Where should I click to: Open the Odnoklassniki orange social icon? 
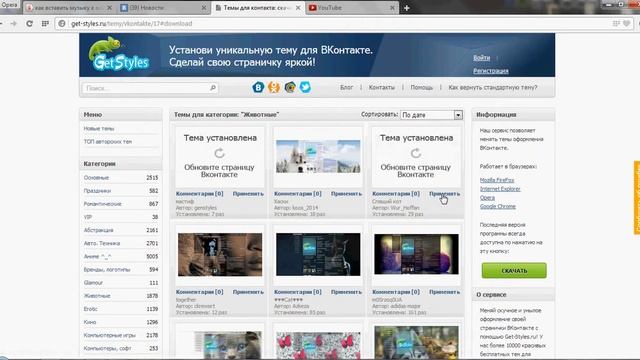point(274,87)
